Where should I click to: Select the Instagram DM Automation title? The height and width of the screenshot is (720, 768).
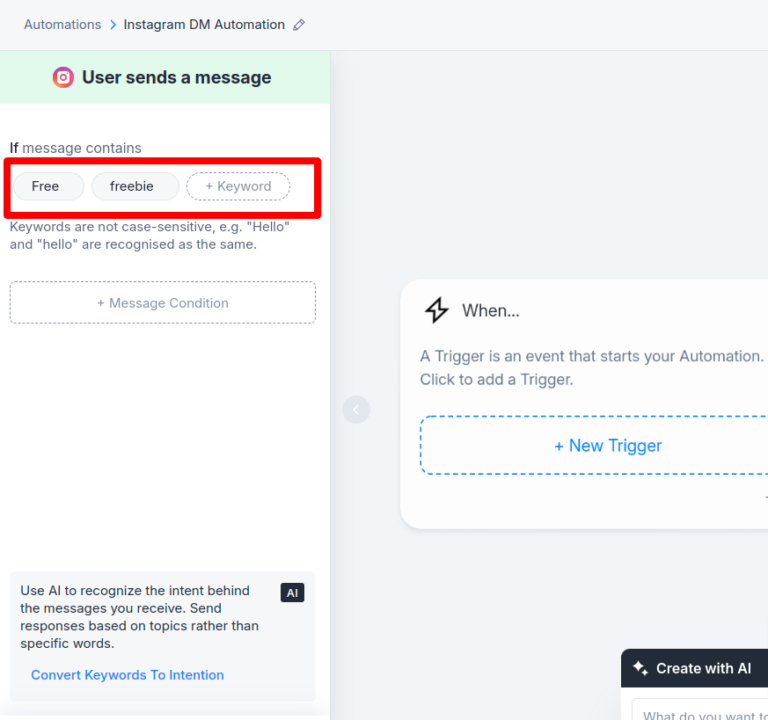pyautogui.click(x=204, y=25)
